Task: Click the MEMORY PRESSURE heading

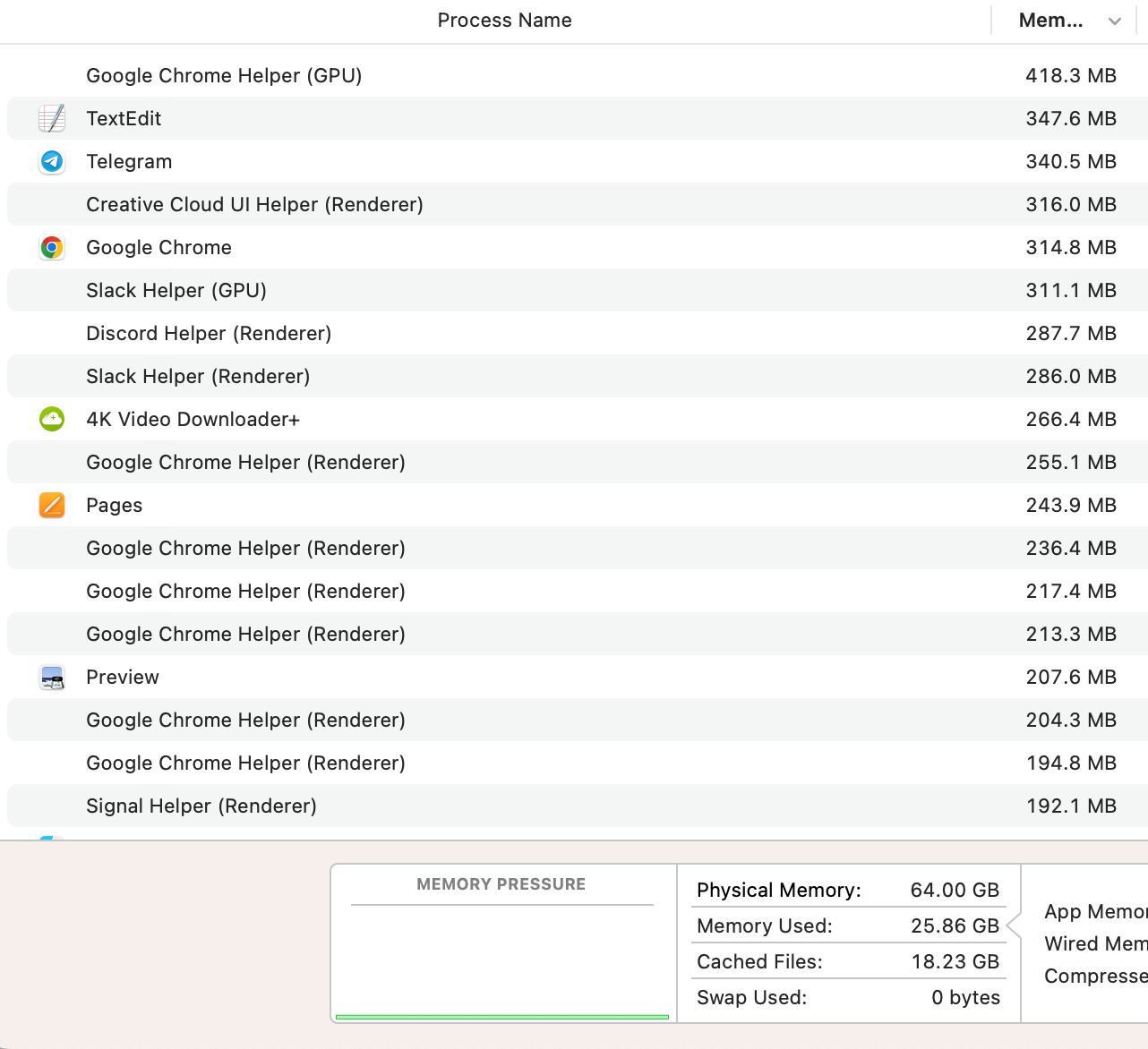Action: 501,884
